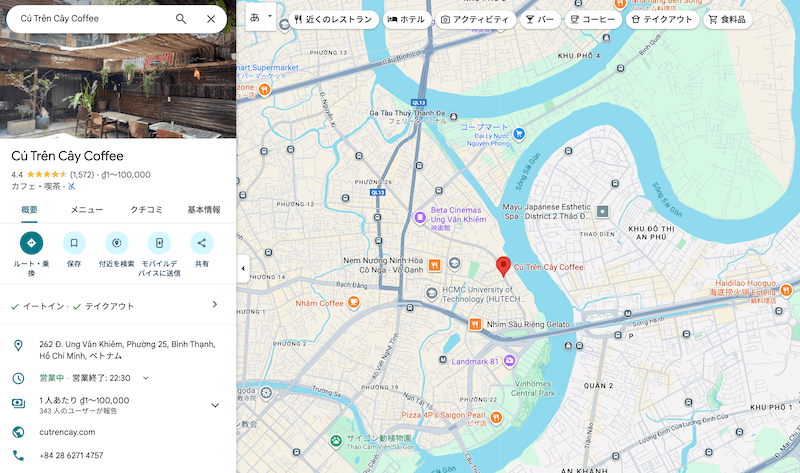This screenshot has width=800, height=473.
Task: Click the search nearby (付近を検索) icon
Action: [117, 243]
